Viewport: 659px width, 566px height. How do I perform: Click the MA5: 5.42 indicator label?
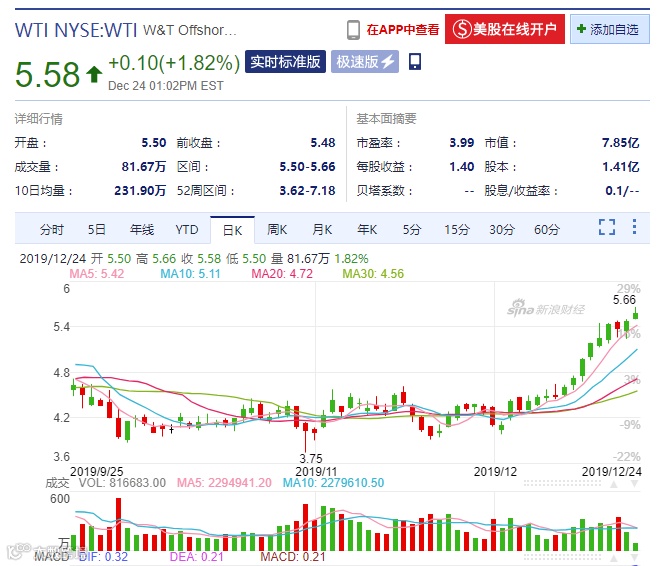97,274
